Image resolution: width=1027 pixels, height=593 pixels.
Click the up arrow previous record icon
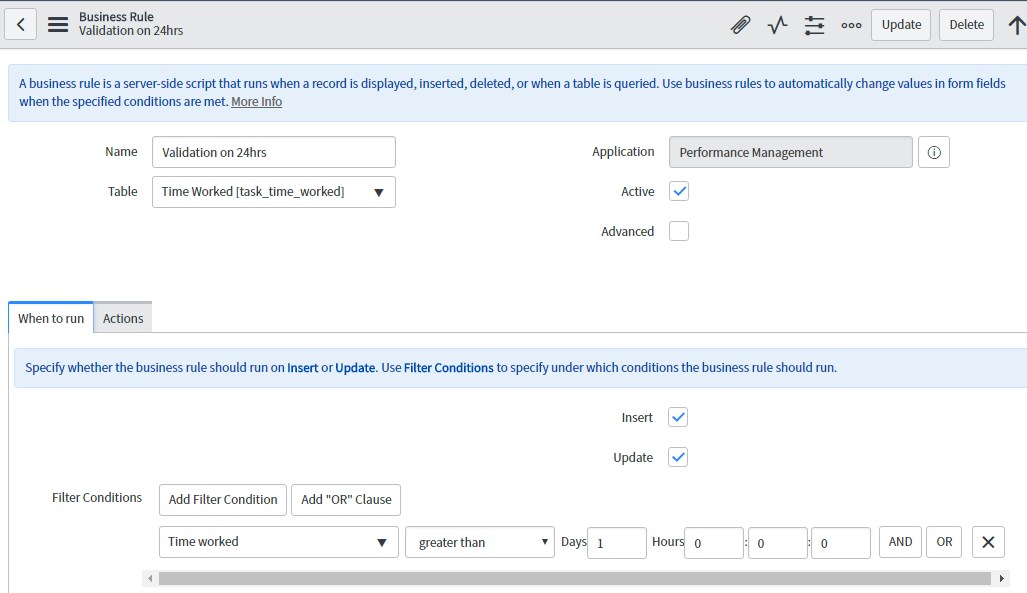tap(1016, 25)
